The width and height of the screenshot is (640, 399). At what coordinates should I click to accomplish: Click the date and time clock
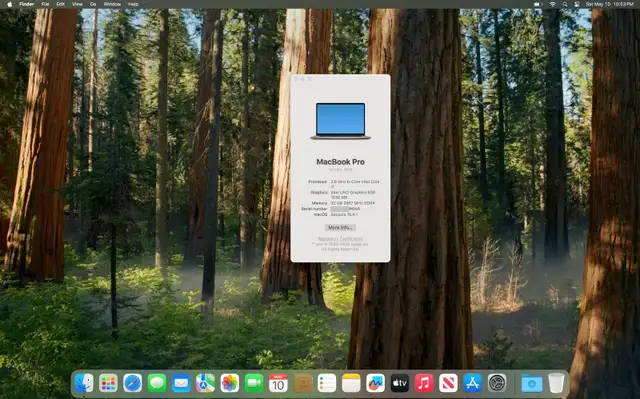tap(609, 4)
